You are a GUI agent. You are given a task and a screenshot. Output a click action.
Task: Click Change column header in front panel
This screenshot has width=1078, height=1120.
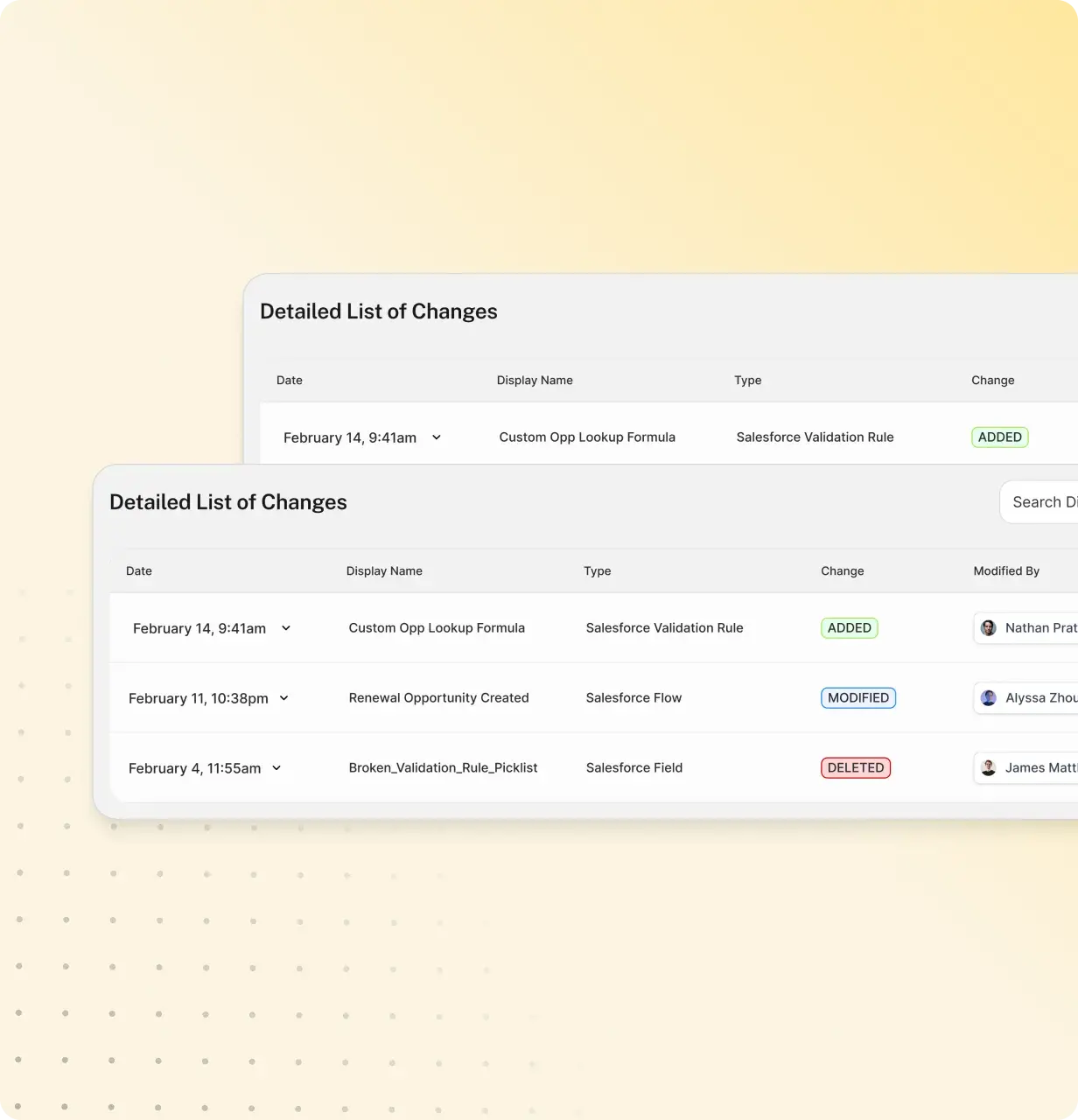click(842, 571)
